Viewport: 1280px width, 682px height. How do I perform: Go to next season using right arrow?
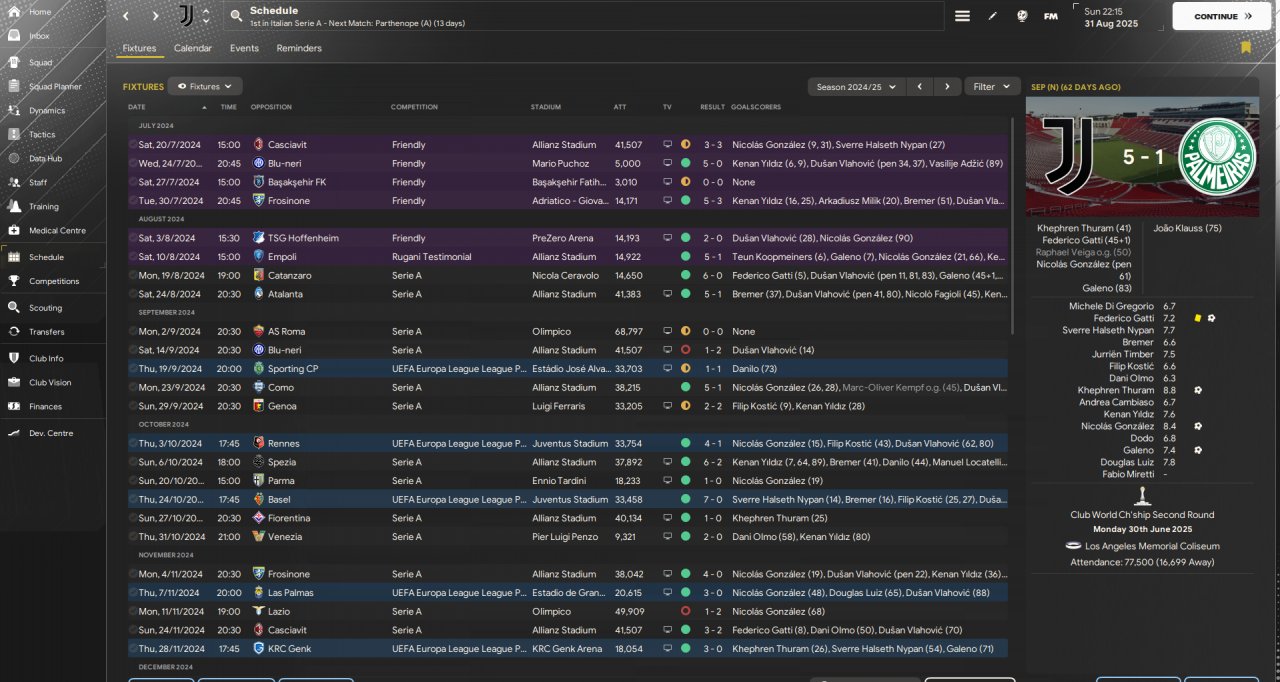coord(947,87)
